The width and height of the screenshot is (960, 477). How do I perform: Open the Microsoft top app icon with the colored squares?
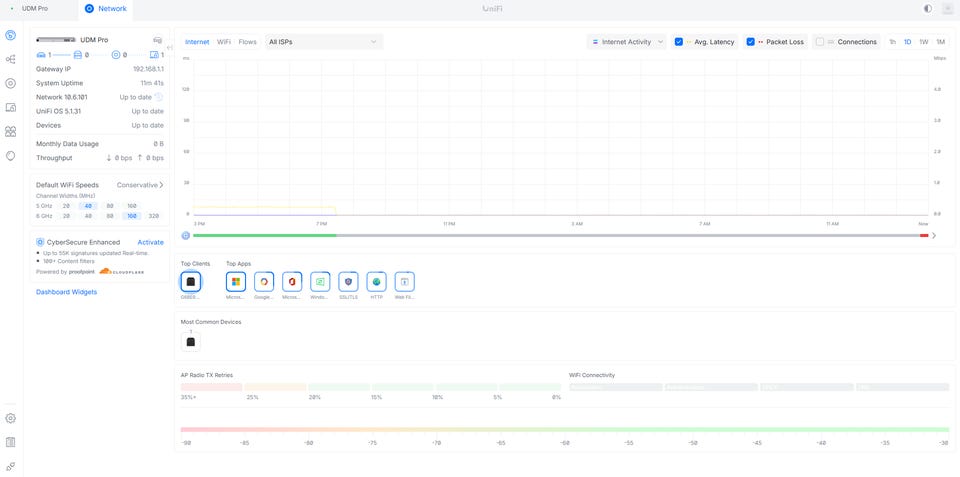pos(236,282)
